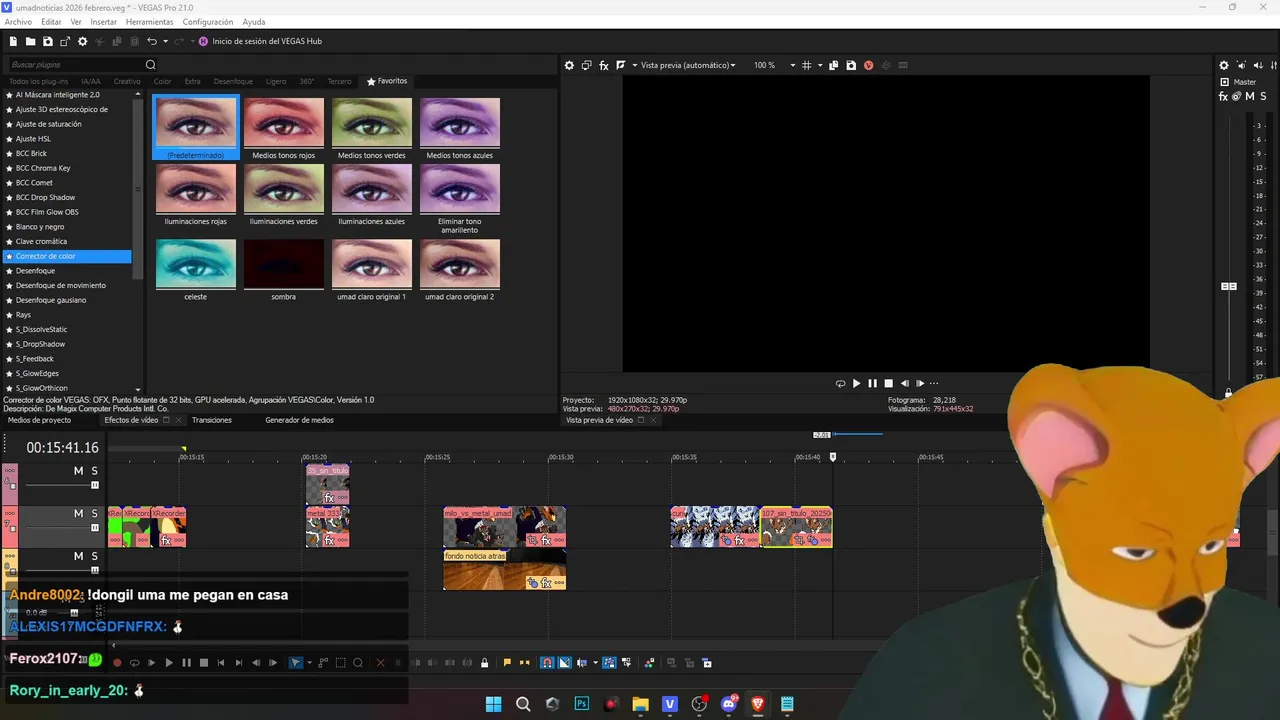Image resolution: width=1280 pixels, height=720 pixels.
Task: Save preview snapshot to file
Action: click(851, 65)
